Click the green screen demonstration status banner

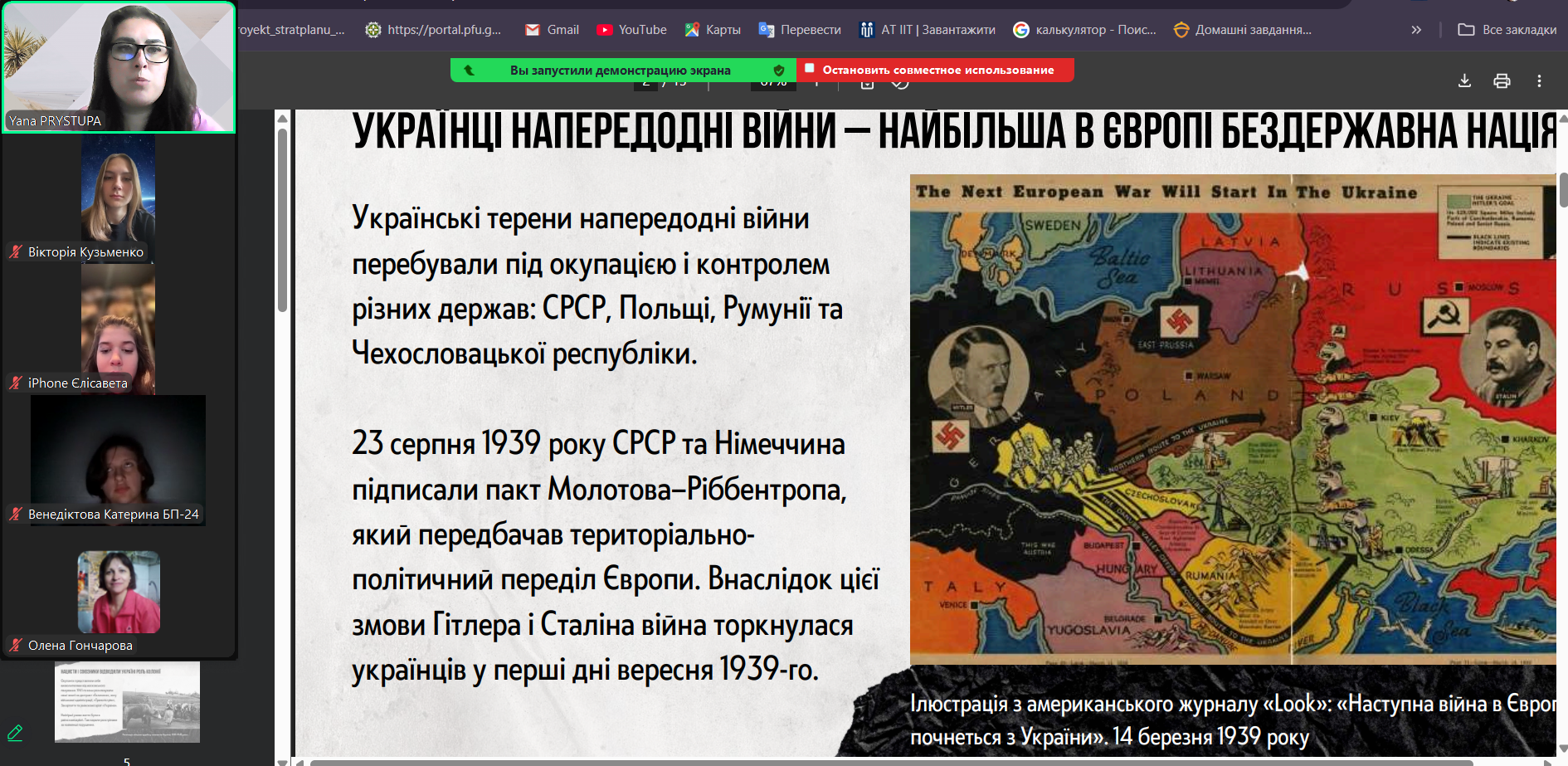[x=620, y=71]
